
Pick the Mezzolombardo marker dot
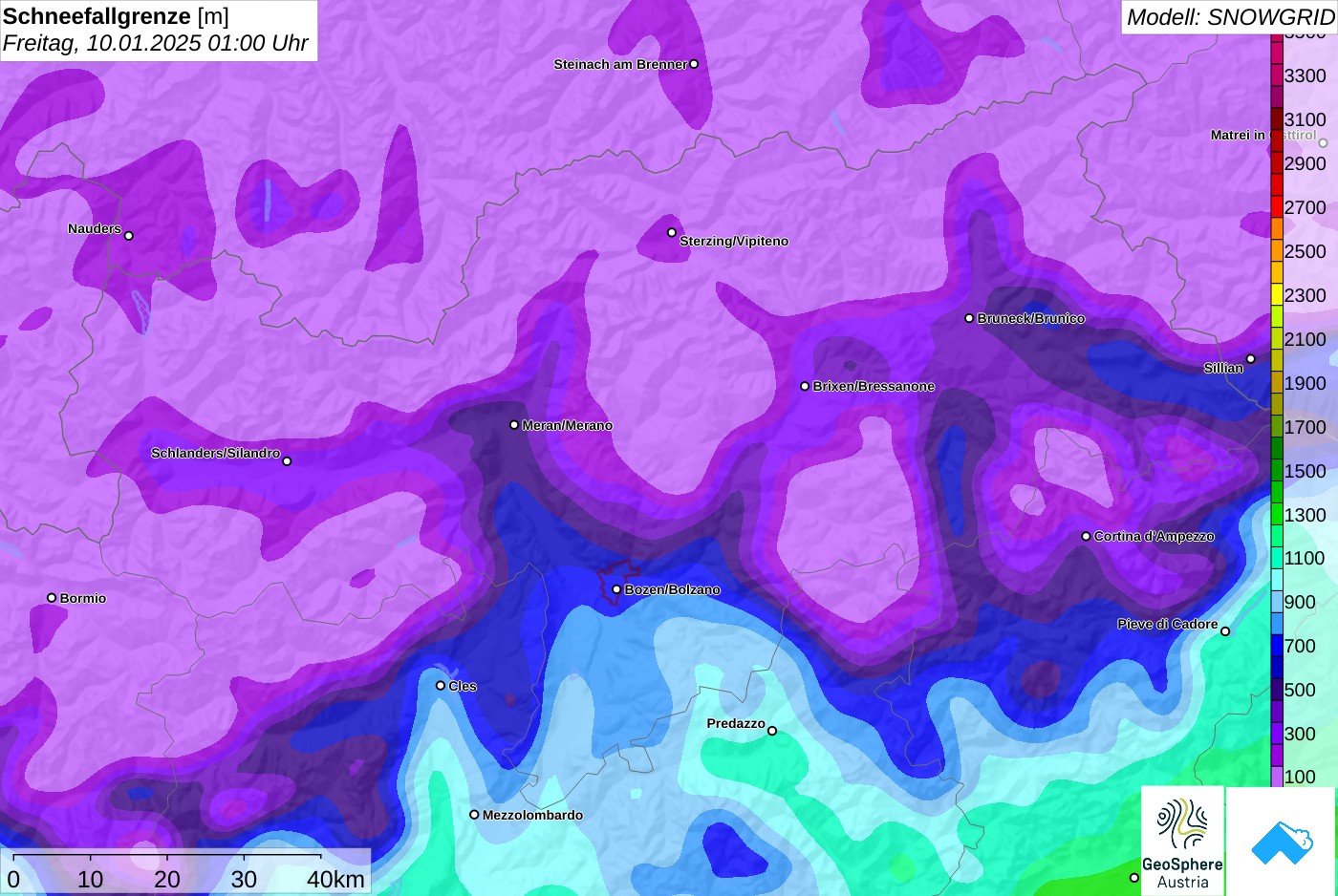point(474,815)
